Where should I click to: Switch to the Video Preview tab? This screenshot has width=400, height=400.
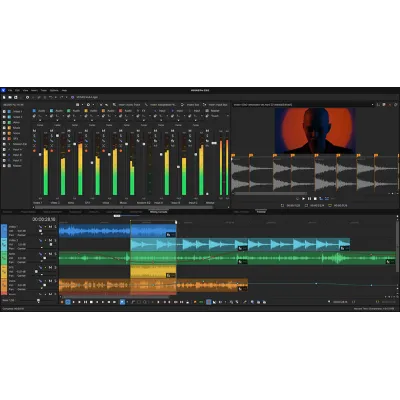point(241,212)
